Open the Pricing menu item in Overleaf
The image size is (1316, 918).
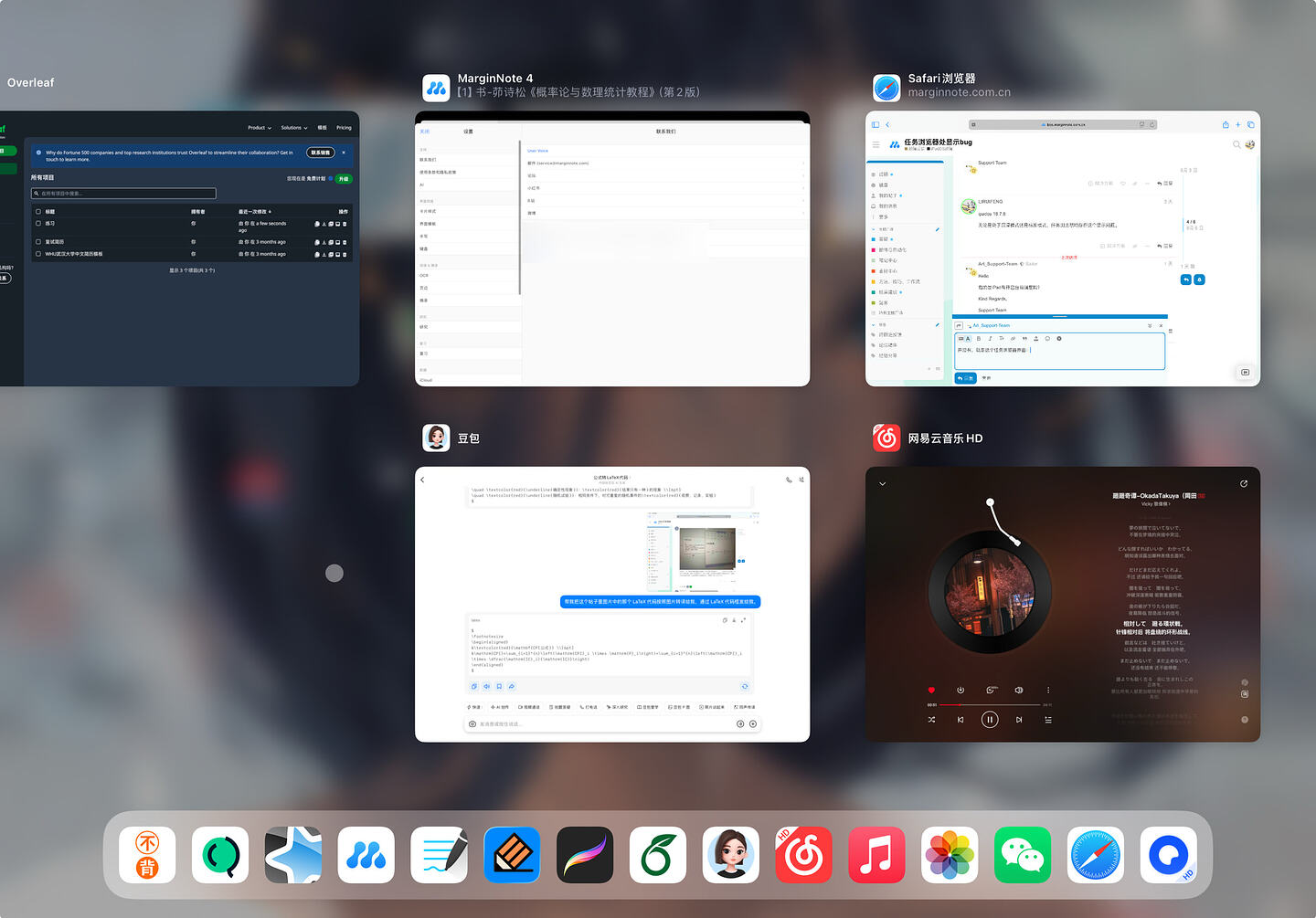(x=344, y=128)
